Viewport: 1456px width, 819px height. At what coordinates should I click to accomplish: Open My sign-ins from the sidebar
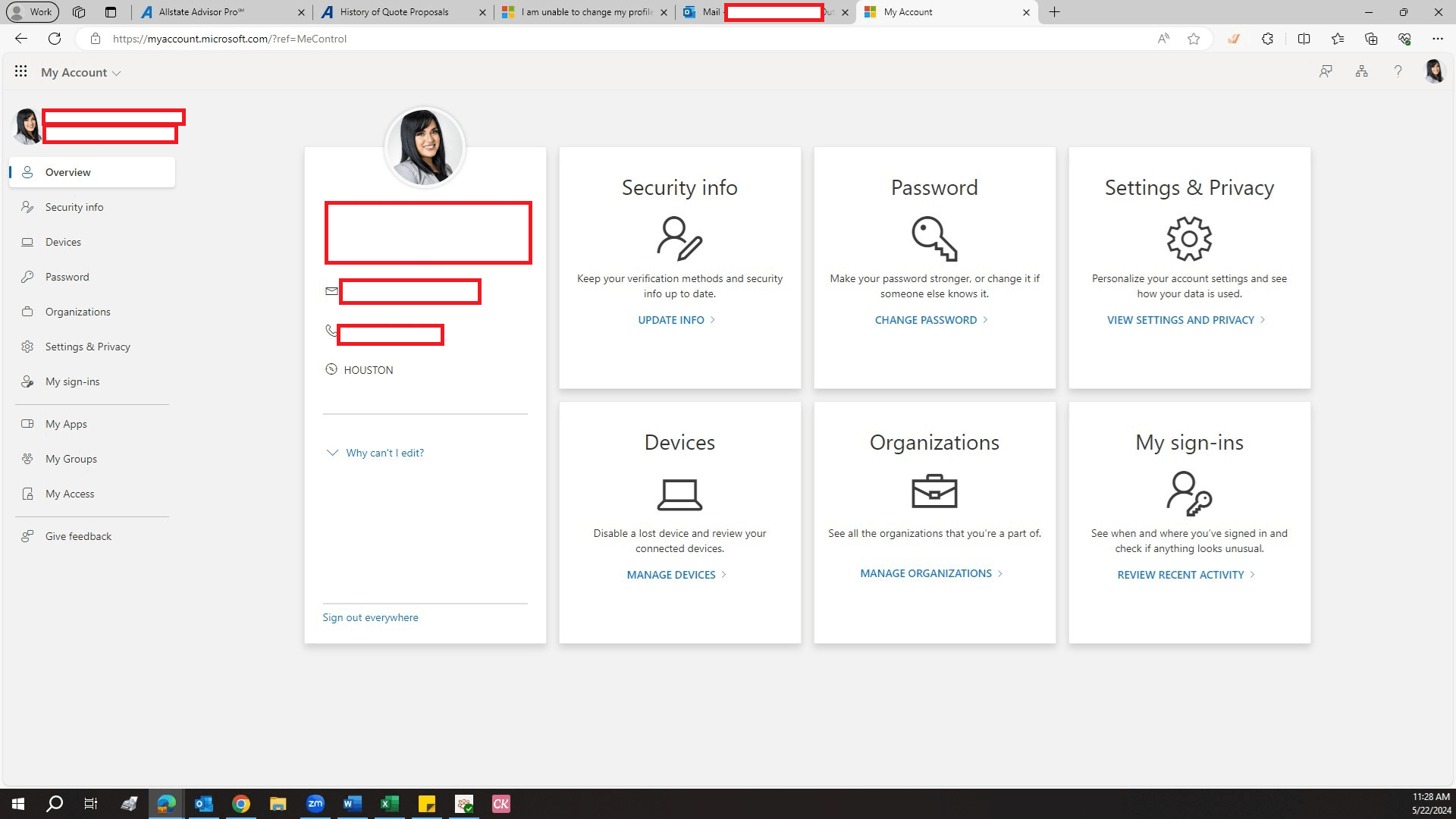(93, 381)
